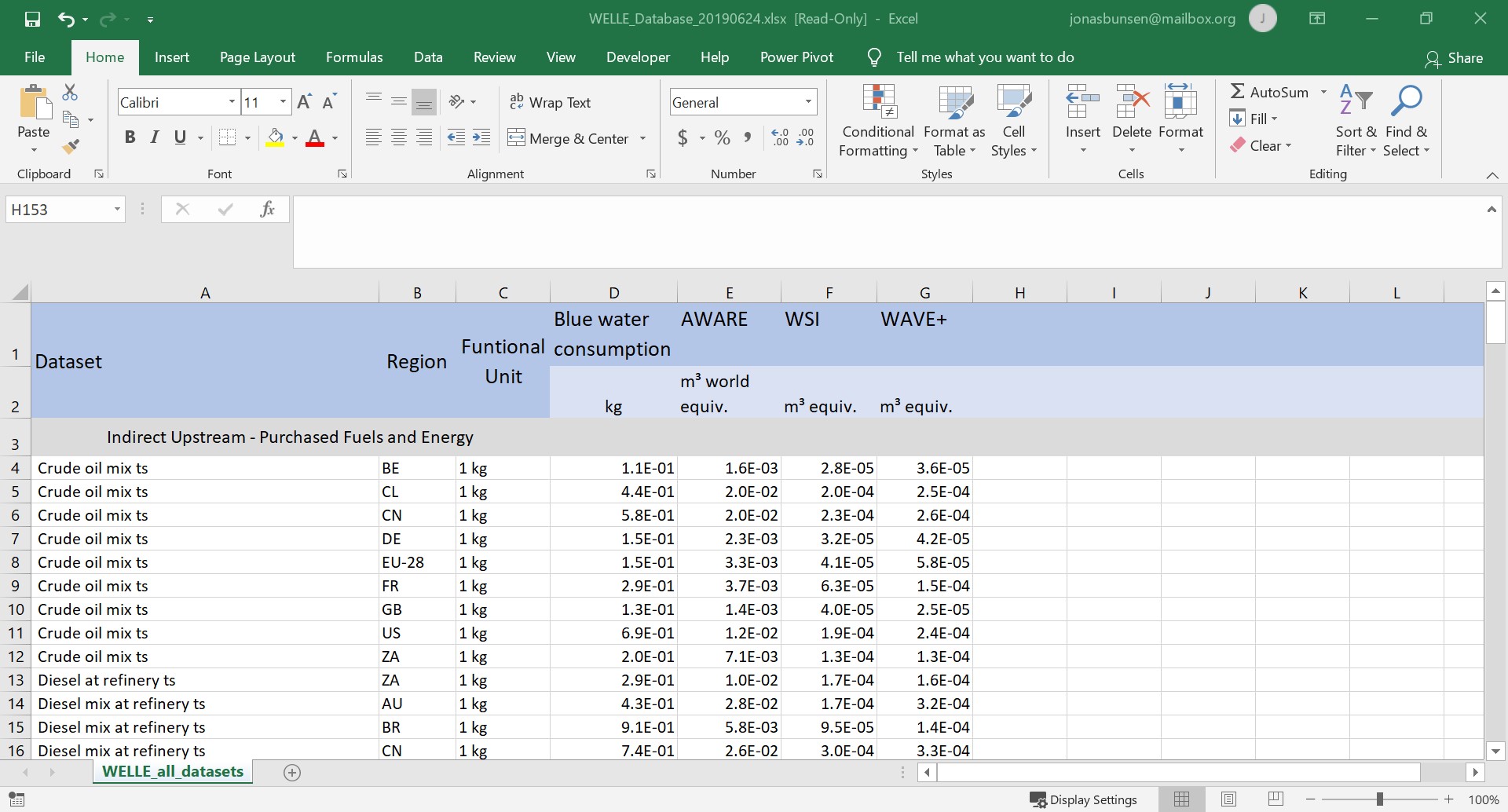Expand AutoSum dropdown arrow
This screenshot has height=812, width=1508.
click(x=1323, y=93)
